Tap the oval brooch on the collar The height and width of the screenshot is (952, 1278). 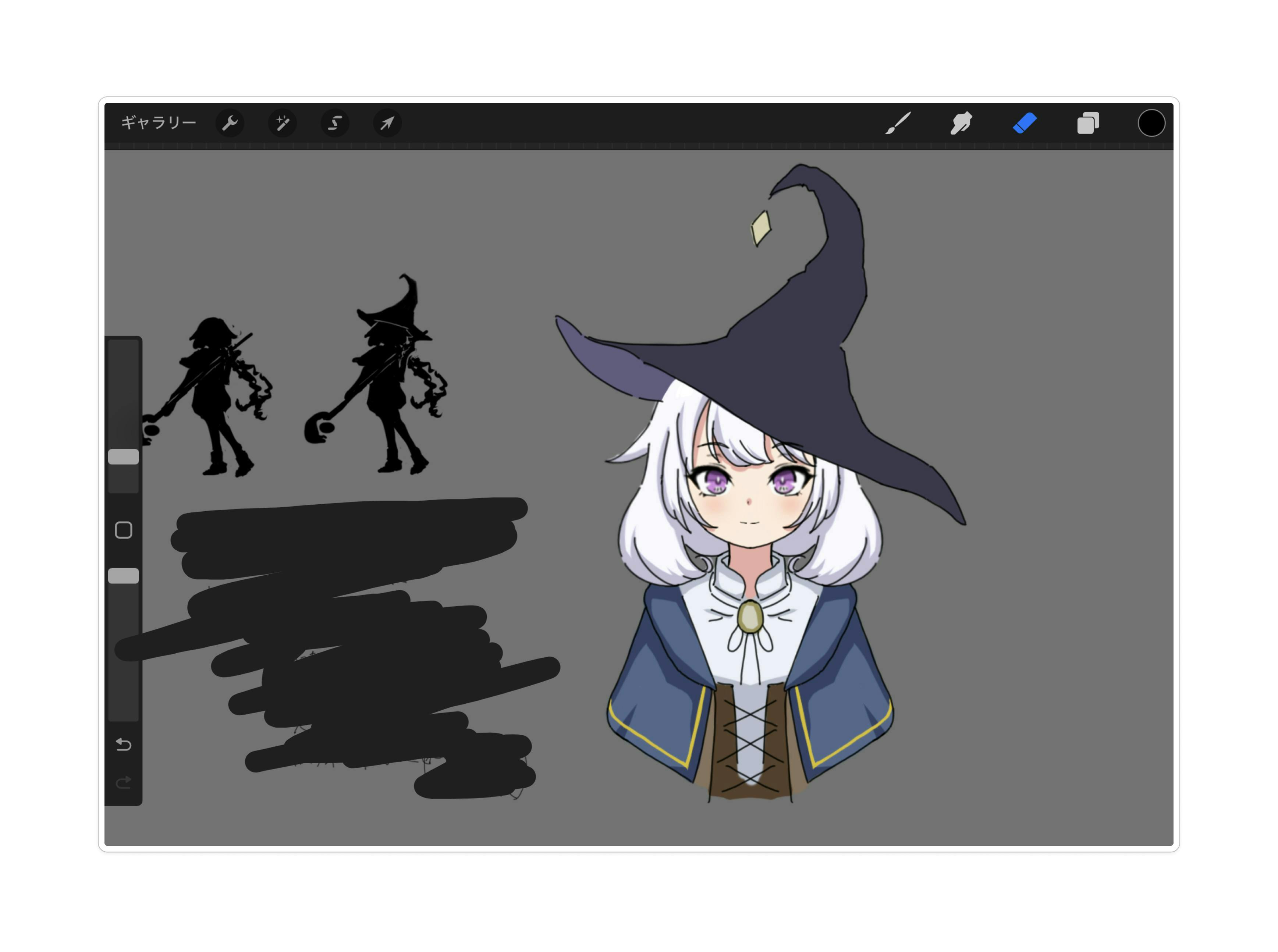coord(750,617)
